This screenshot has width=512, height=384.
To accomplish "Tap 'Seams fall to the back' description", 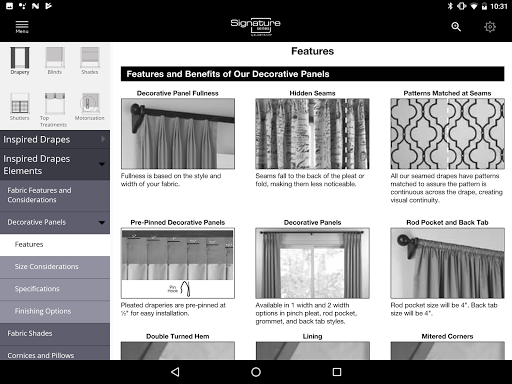I will pyautogui.click(x=310, y=180).
